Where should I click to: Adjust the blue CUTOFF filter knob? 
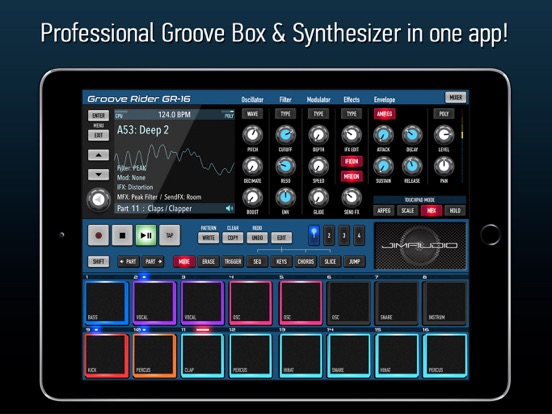click(x=286, y=135)
